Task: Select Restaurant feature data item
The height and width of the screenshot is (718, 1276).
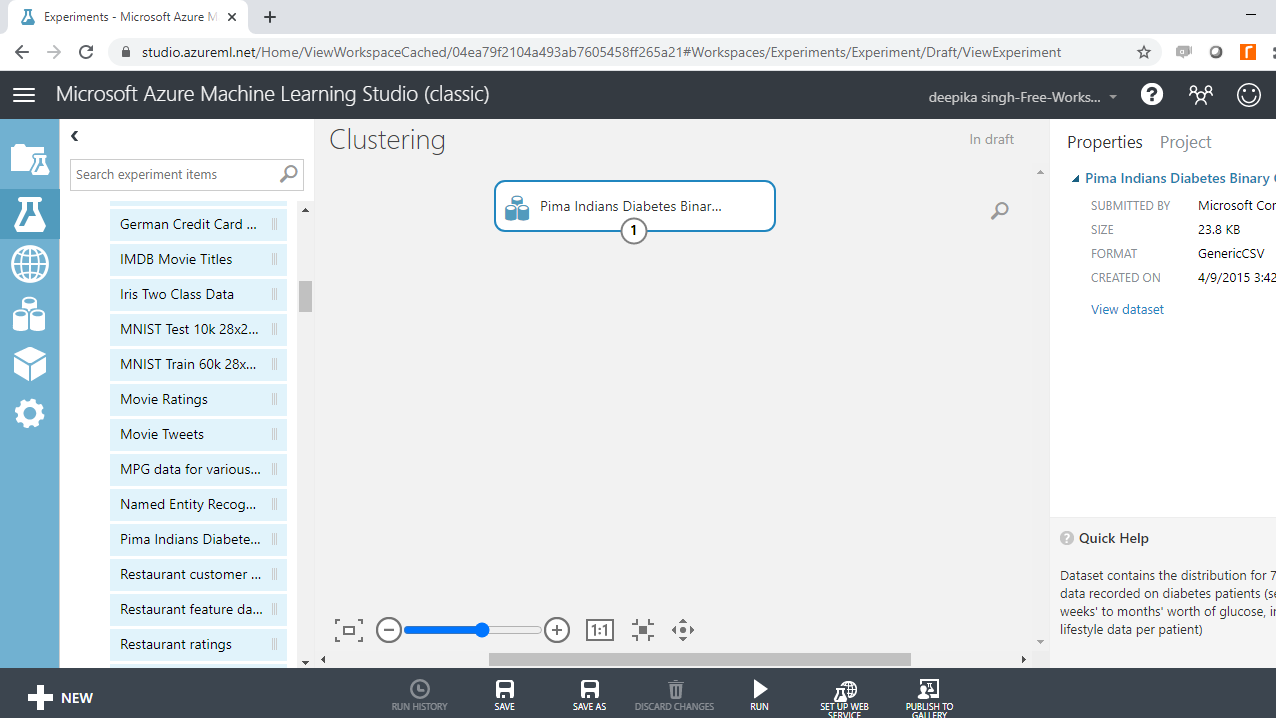Action: pyautogui.click(x=198, y=609)
